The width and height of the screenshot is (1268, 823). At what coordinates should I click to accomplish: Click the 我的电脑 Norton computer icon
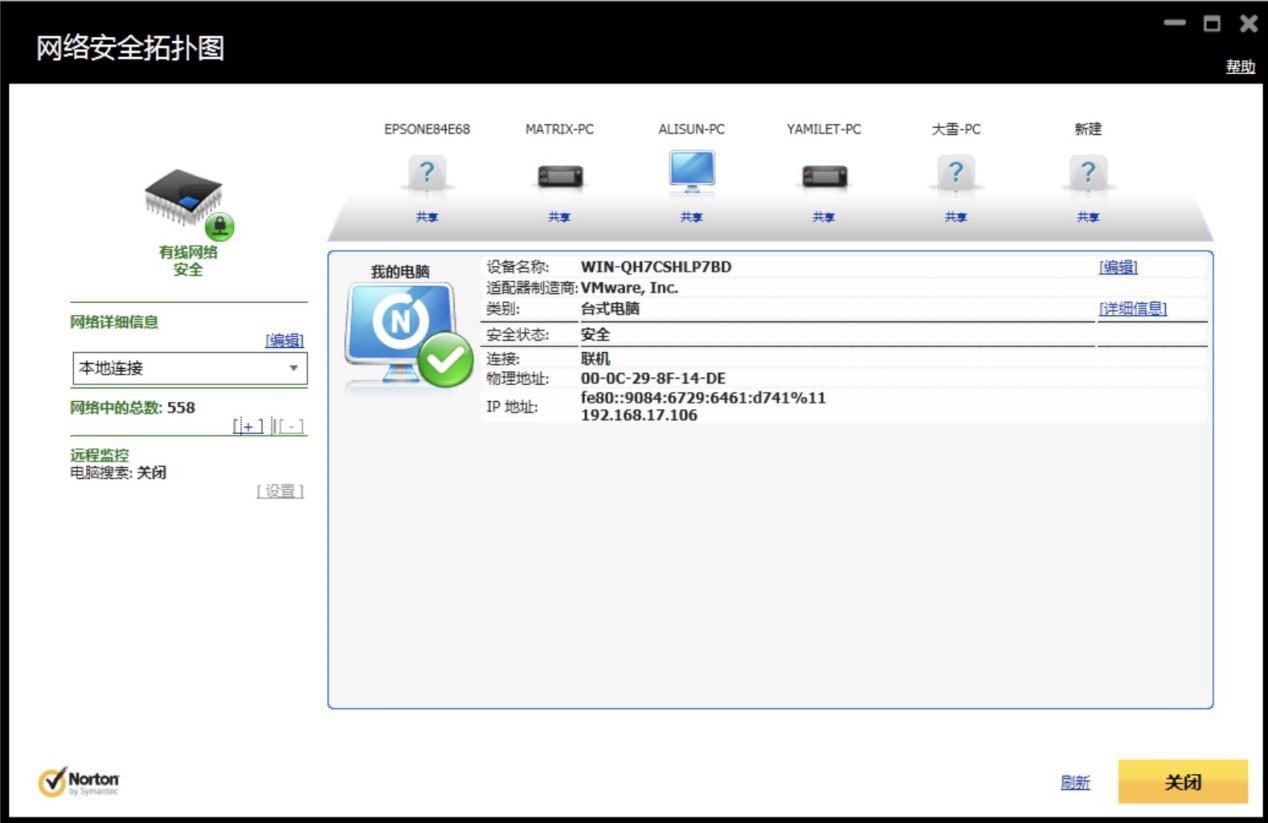[408, 336]
